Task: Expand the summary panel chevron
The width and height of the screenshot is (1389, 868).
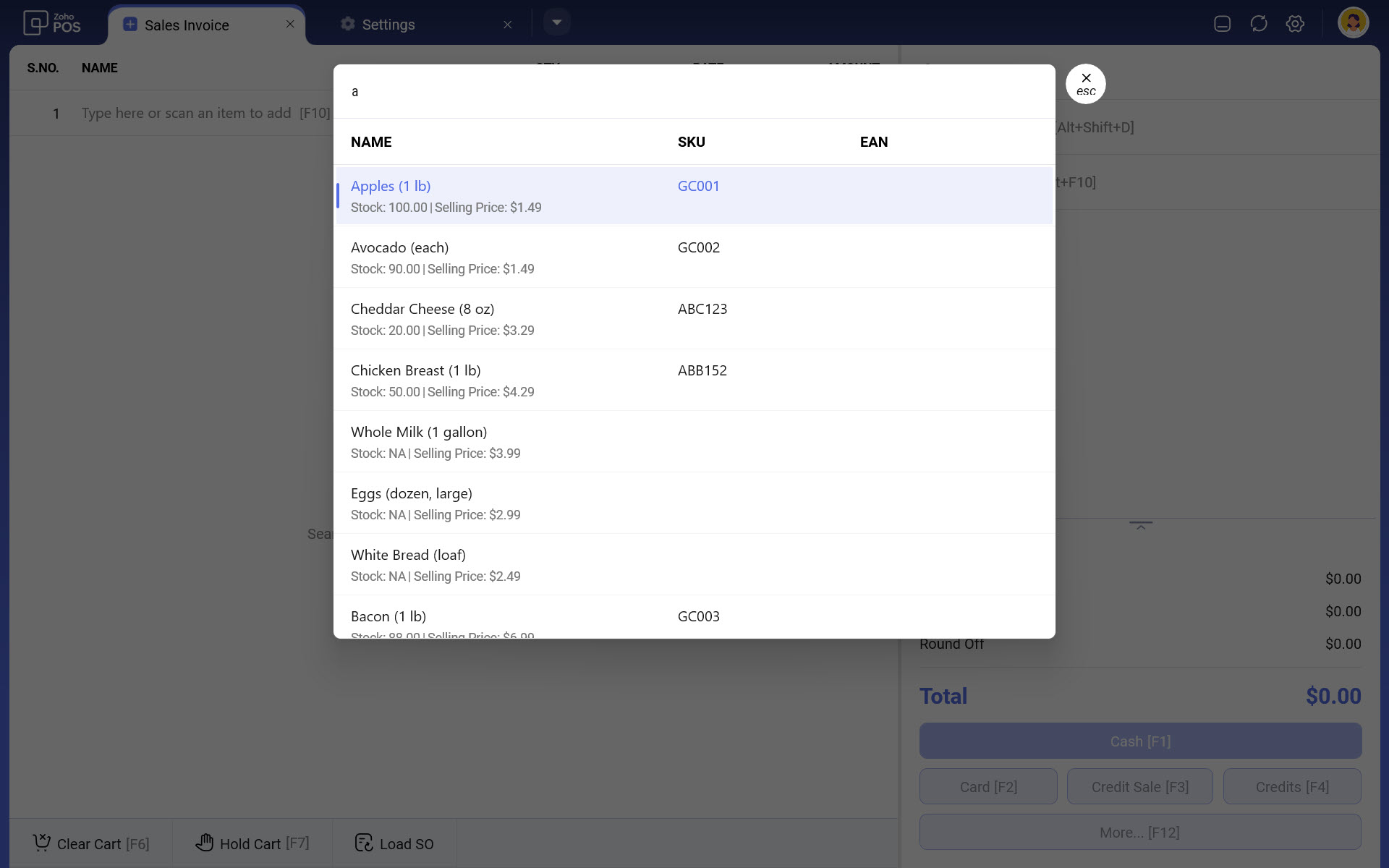Action: (1141, 526)
